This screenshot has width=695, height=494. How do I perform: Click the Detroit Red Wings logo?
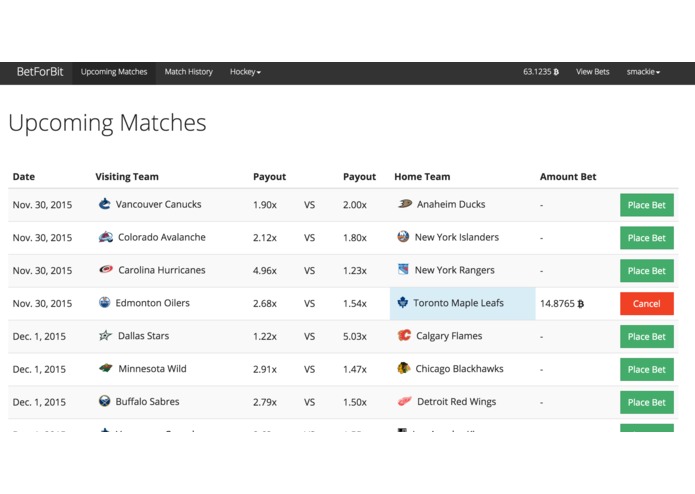405,401
